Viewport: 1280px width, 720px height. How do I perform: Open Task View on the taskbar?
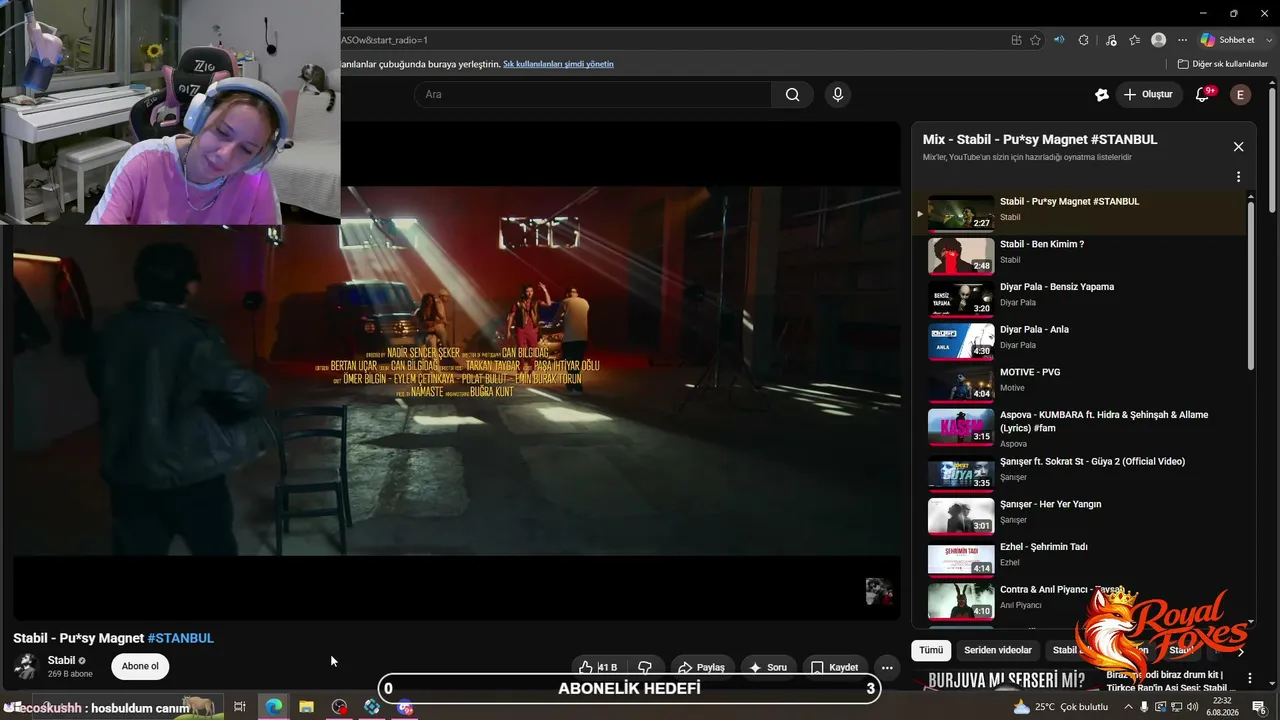coord(240,707)
